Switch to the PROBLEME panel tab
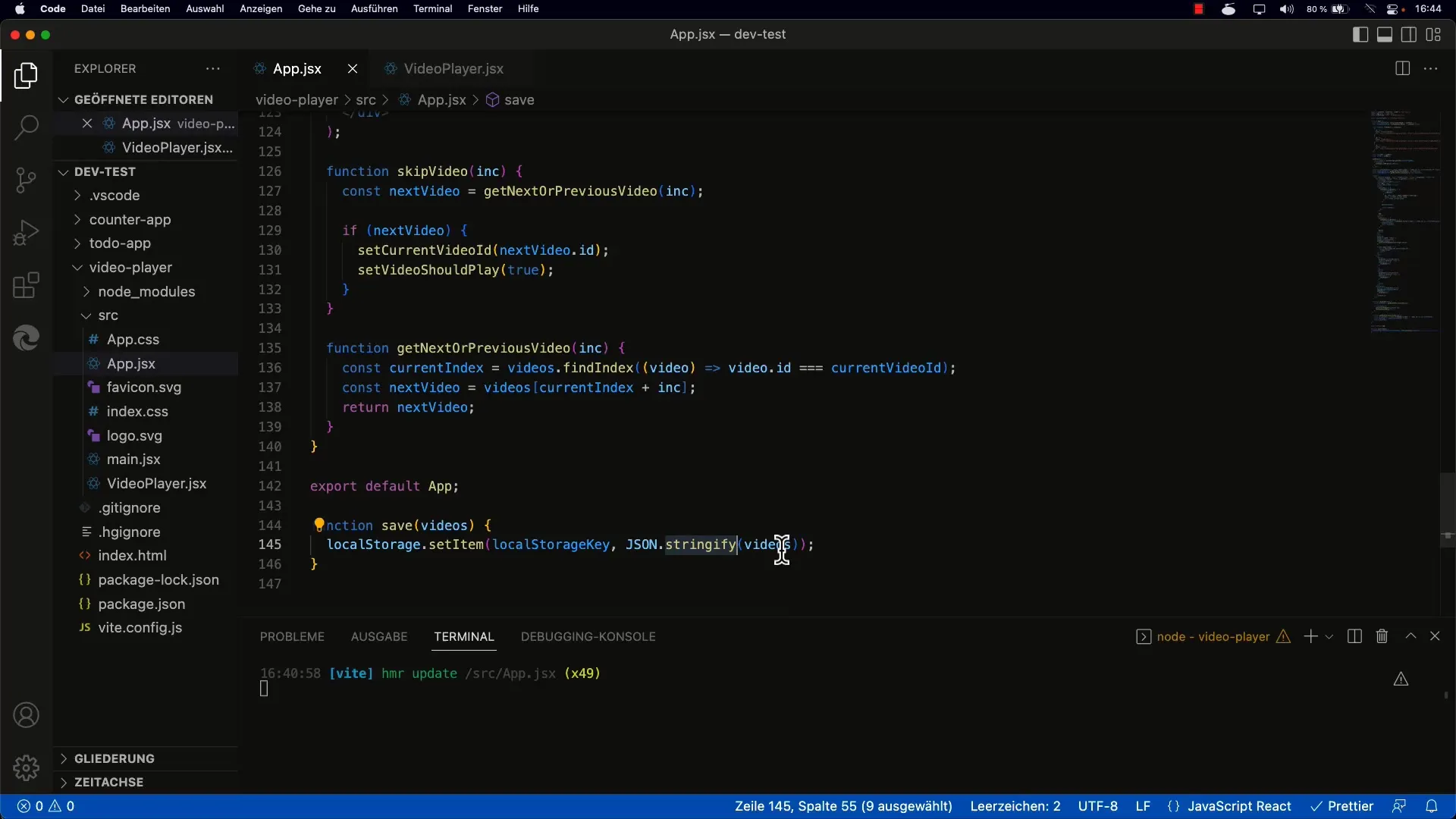The width and height of the screenshot is (1456, 819). pyautogui.click(x=292, y=637)
